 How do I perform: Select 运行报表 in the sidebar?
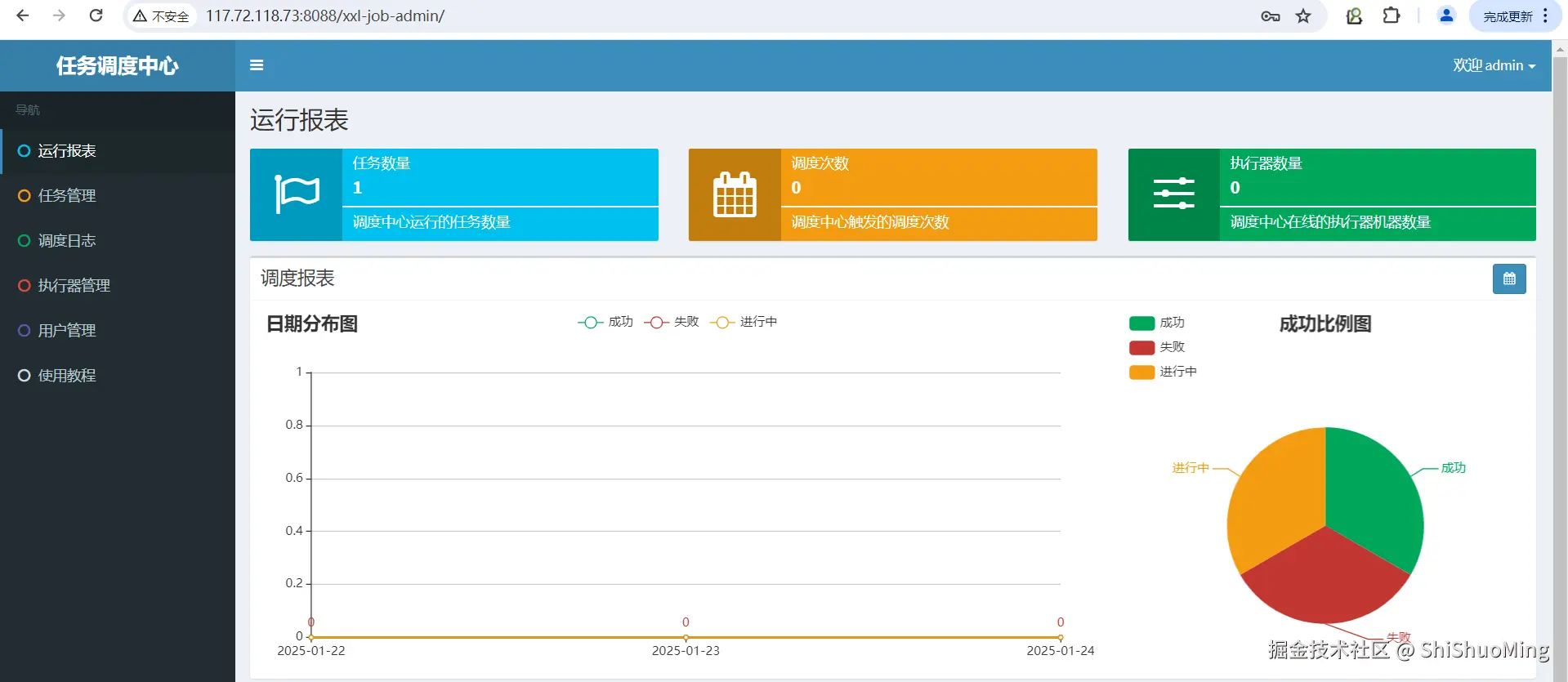(118, 151)
